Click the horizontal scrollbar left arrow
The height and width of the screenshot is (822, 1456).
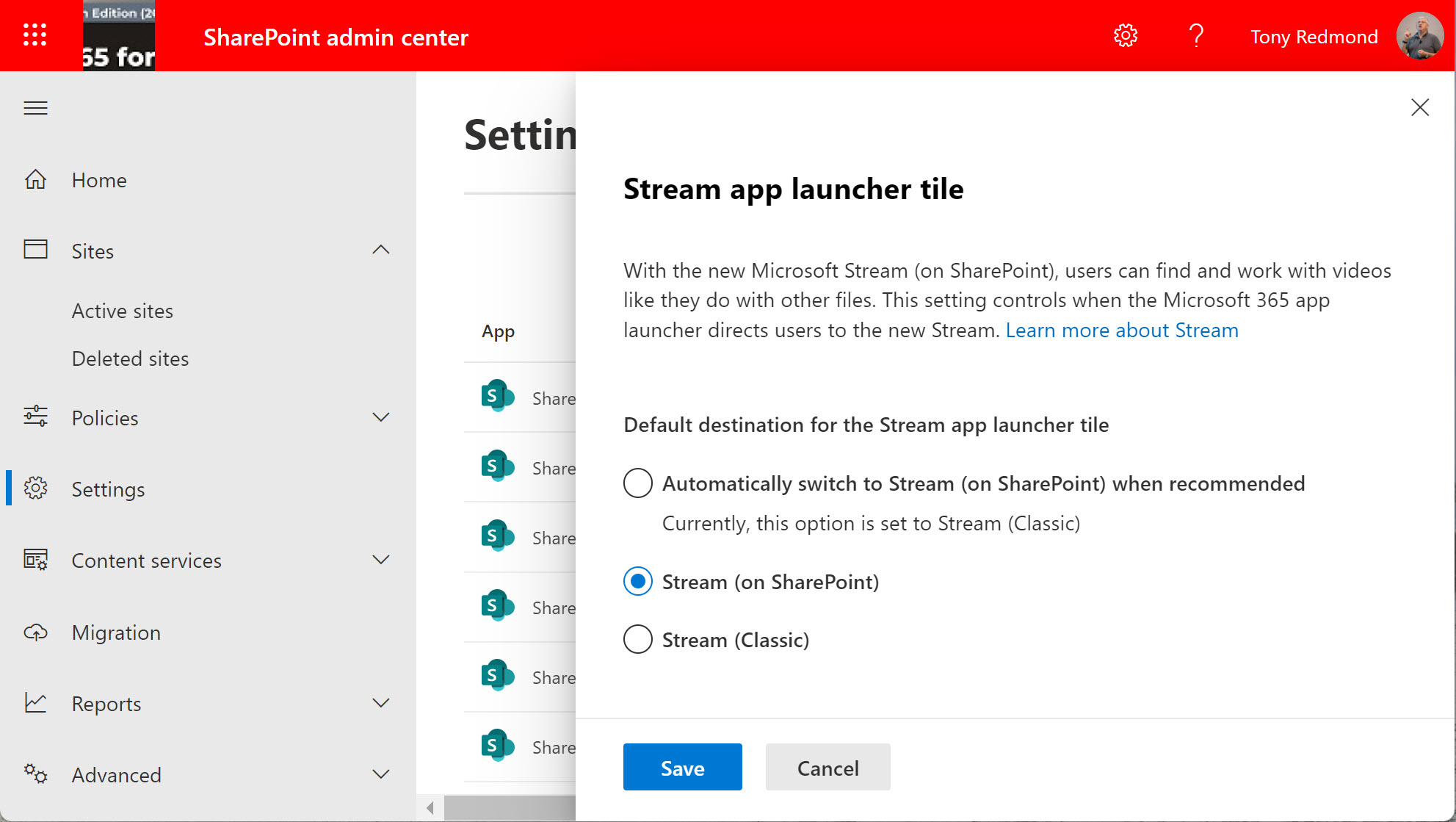tap(430, 808)
